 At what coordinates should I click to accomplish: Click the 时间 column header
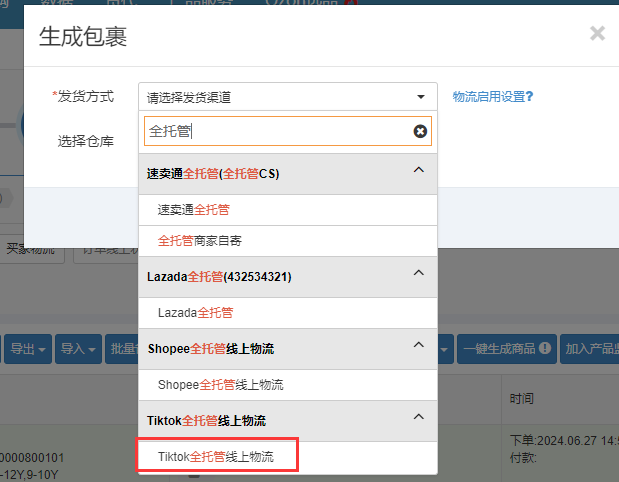coord(521,399)
